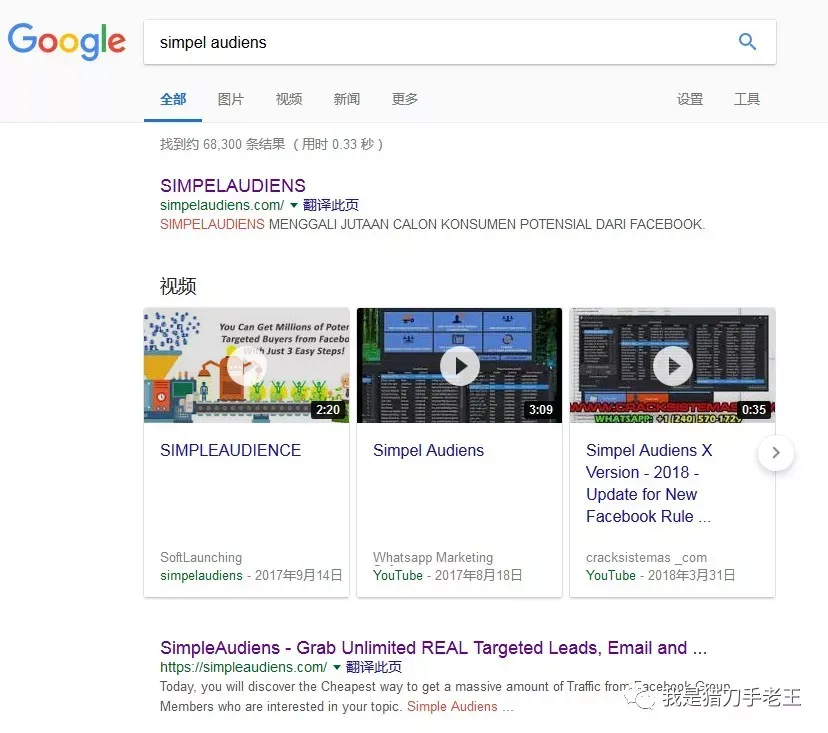The image size is (828, 733).
Task: Click 翻译此页 for simpelaudiens.com result
Action: point(331,205)
